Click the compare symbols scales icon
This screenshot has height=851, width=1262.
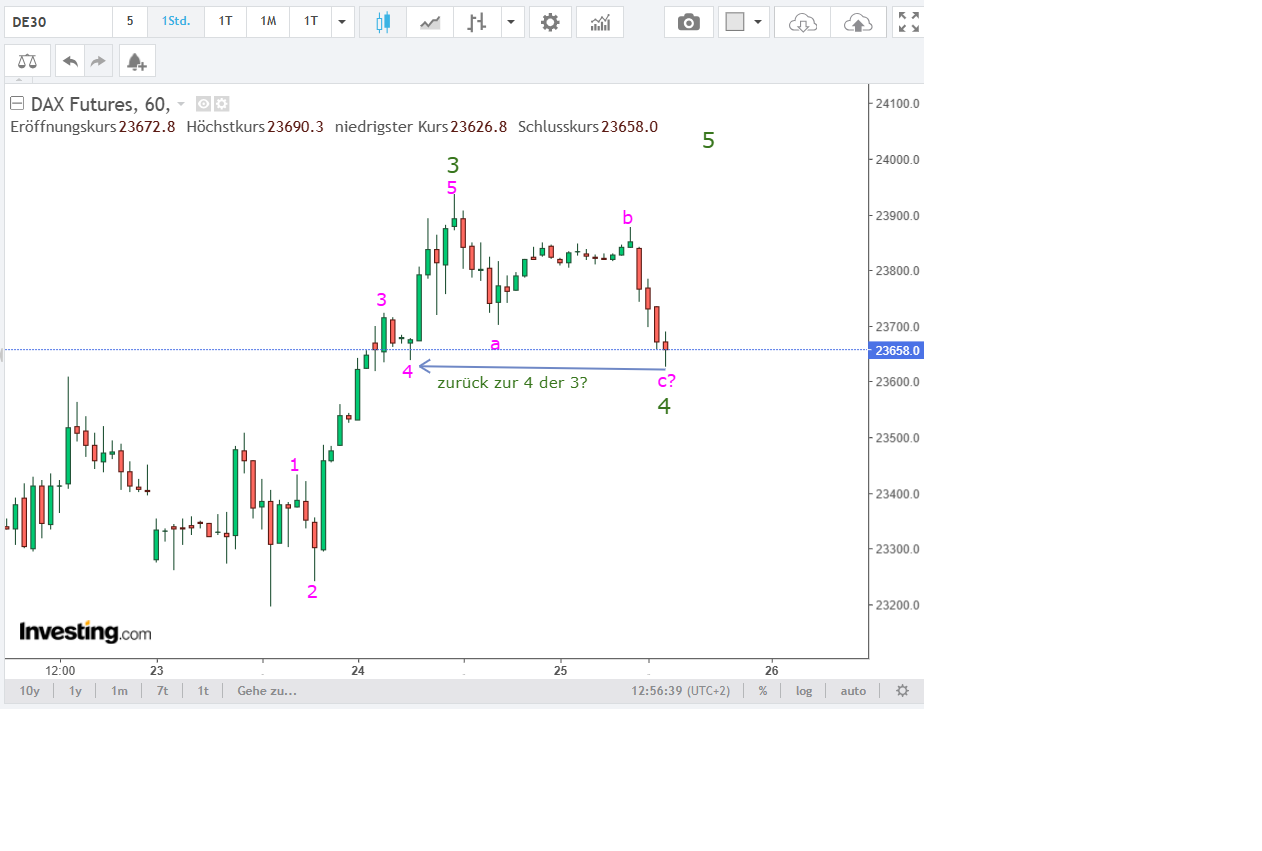[27, 61]
